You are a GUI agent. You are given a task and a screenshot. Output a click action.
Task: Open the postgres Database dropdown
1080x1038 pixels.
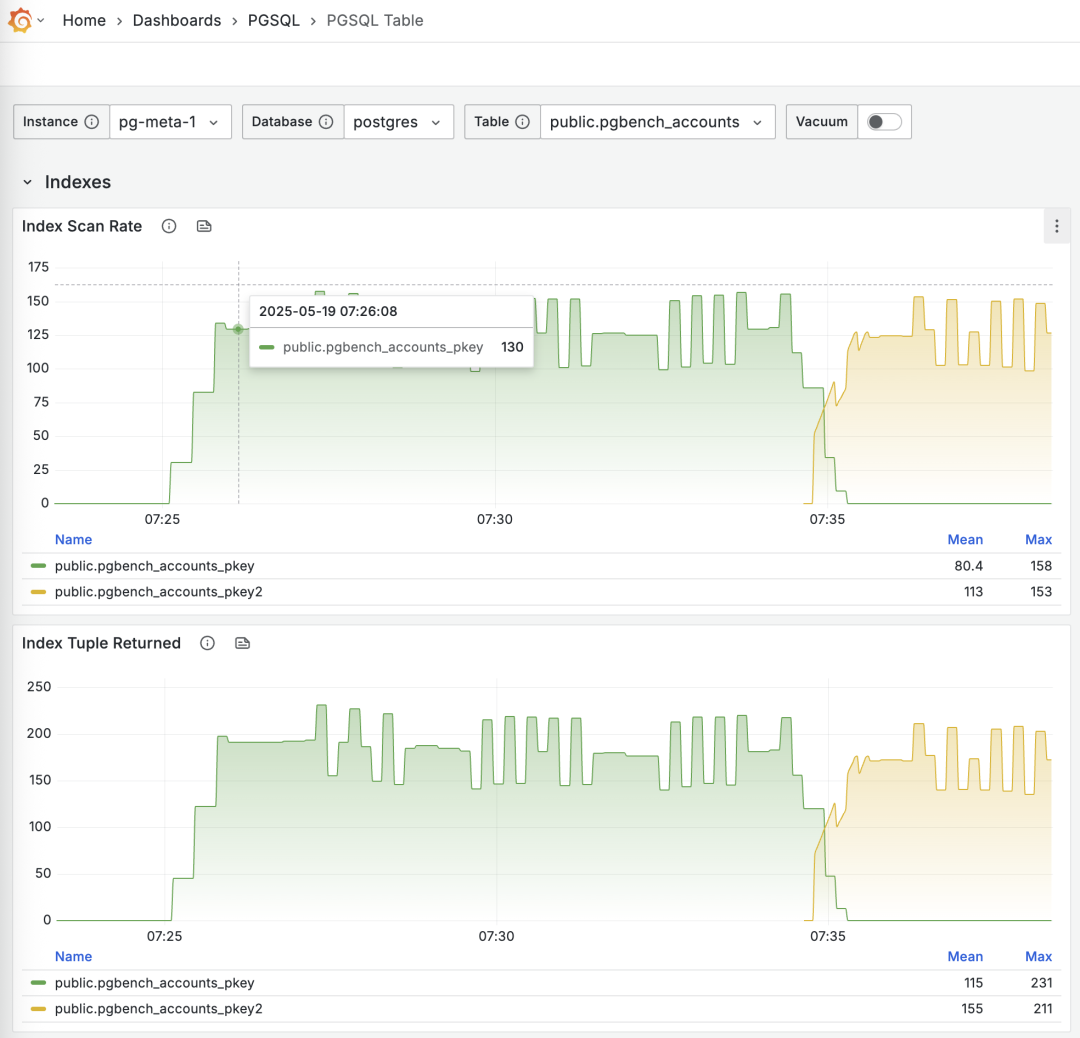click(x=398, y=122)
